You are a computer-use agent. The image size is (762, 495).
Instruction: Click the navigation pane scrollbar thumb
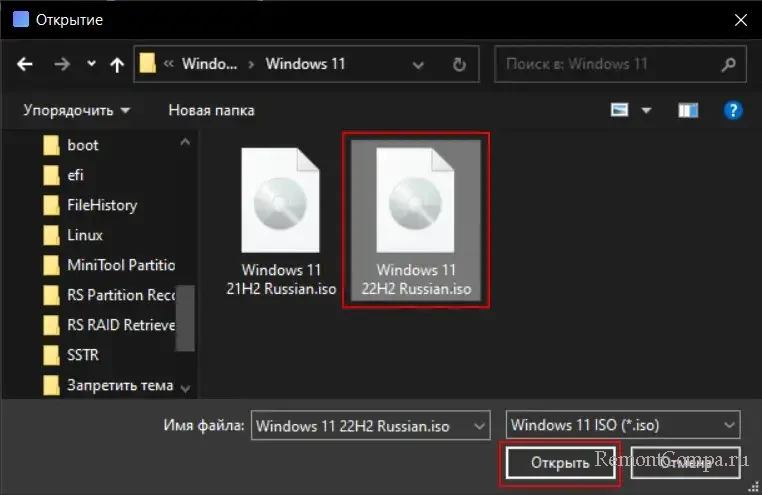(x=185, y=318)
